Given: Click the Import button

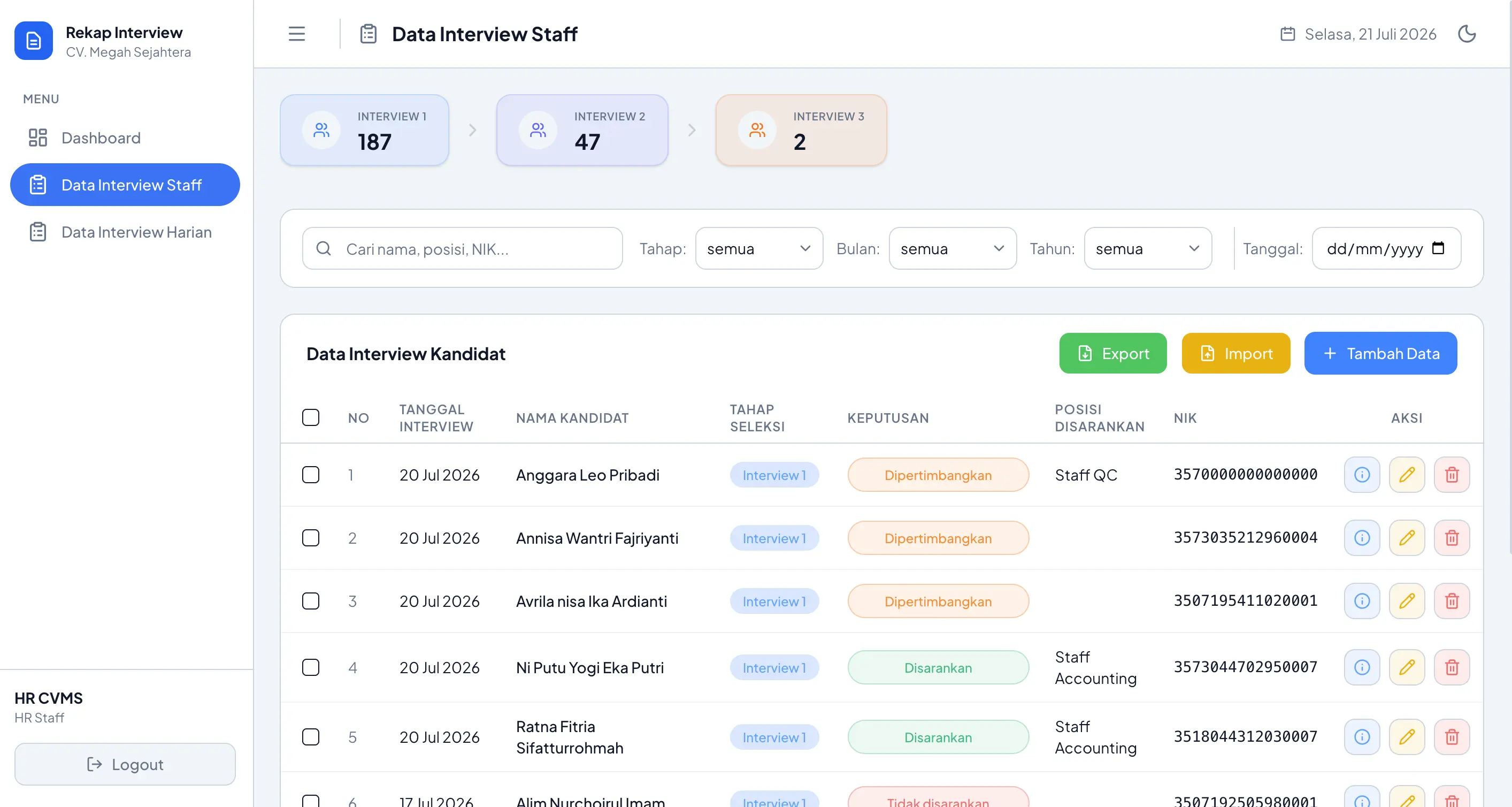Looking at the screenshot, I should [x=1235, y=353].
